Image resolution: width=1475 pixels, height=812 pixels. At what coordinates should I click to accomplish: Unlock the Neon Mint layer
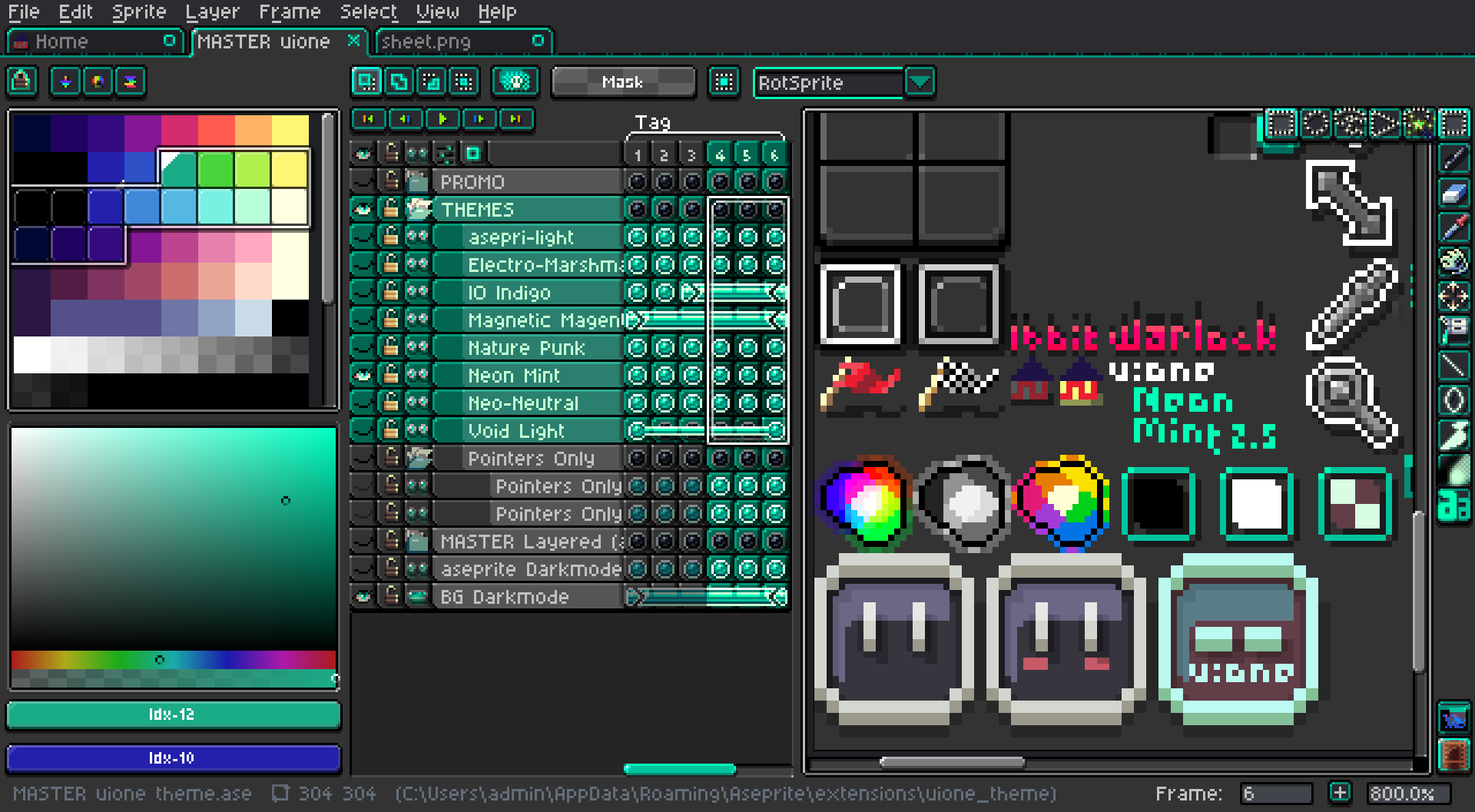point(390,375)
